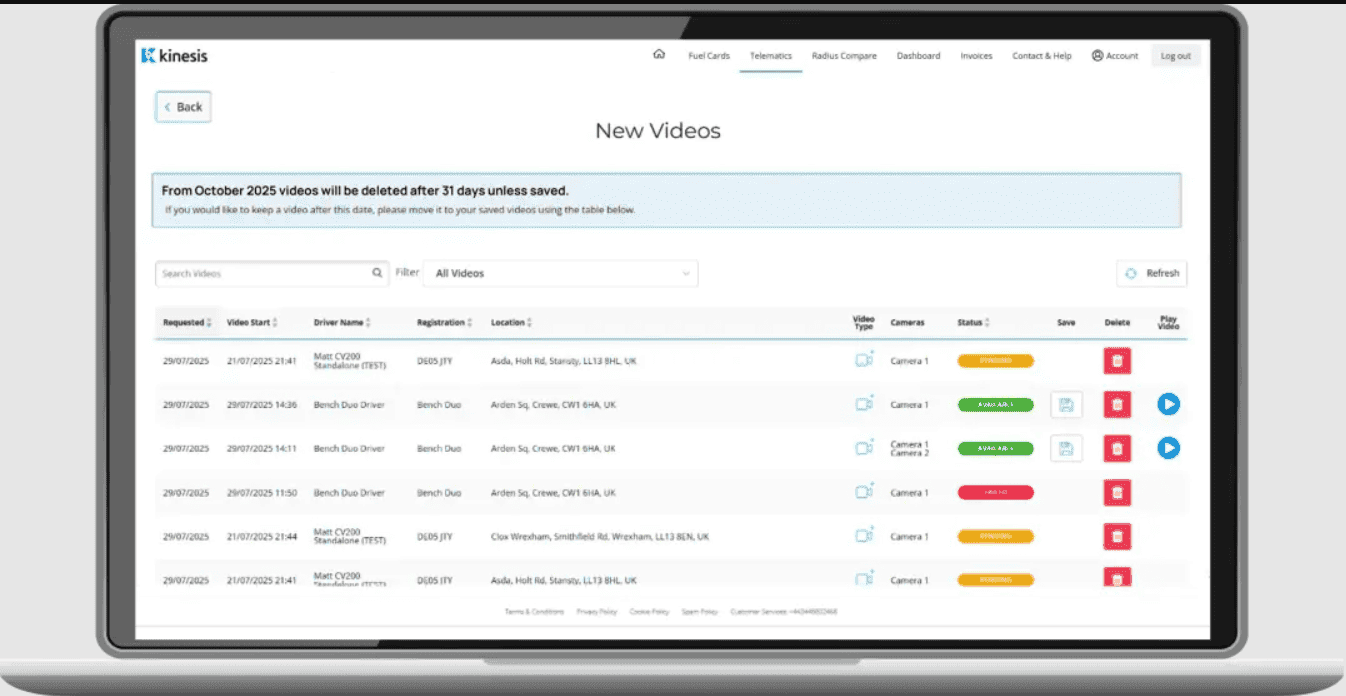
Task: Click the Log out button
Action: [x=1175, y=56]
